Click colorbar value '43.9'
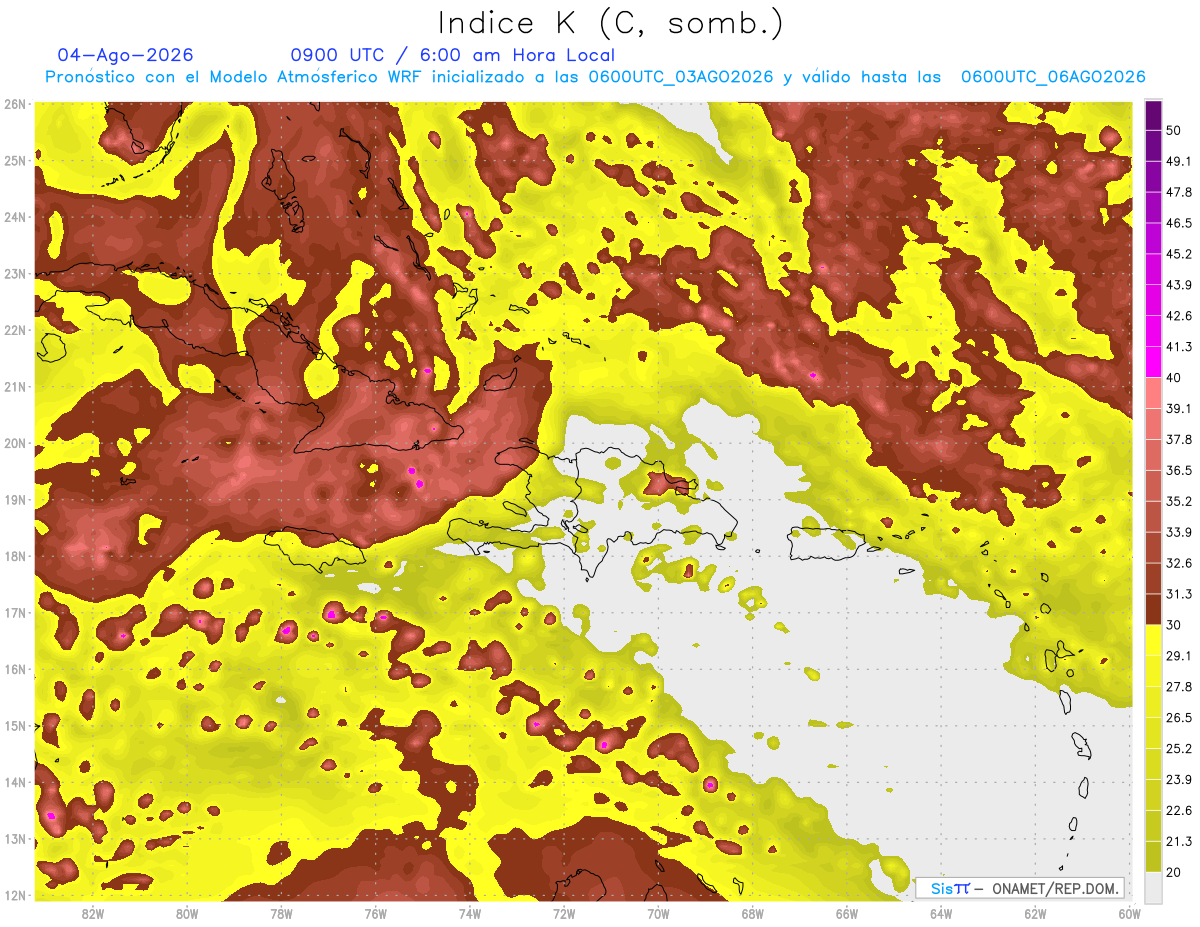 [1178, 285]
